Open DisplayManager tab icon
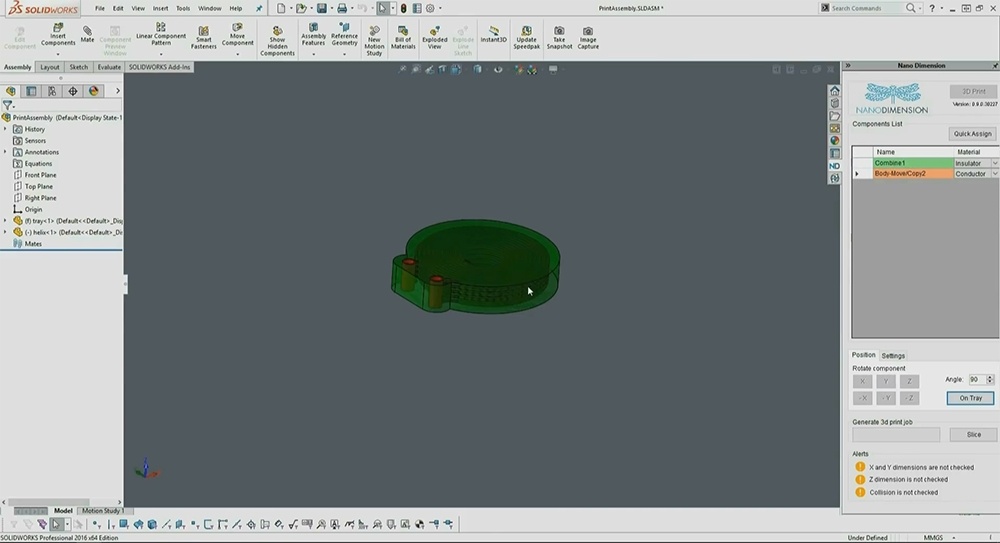Image resolution: width=1000 pixels, height=543 pixels. [x=94, y=91]
